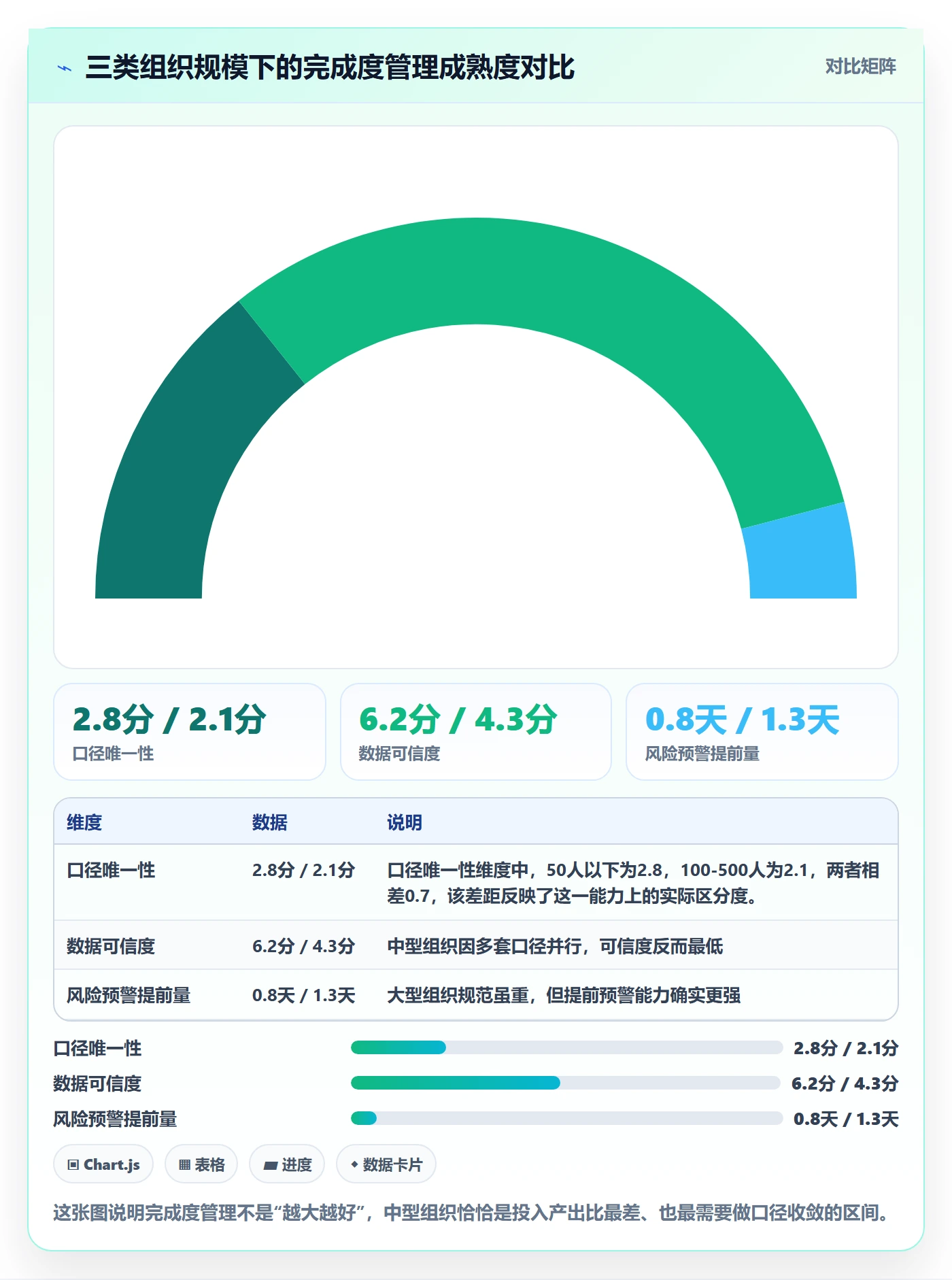Screen dimensions: 952x1280
Task: Open the 数据可信度 data card
Action: click(476, 732)
